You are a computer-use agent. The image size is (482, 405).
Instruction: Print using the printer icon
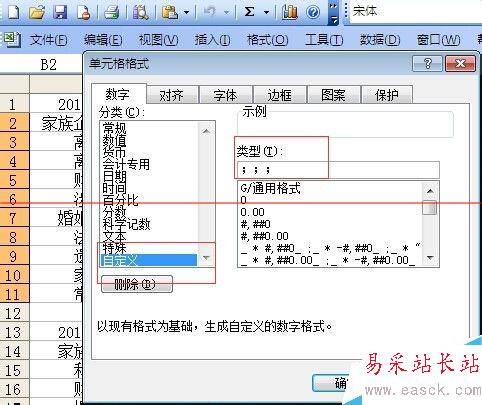[112, 12]
